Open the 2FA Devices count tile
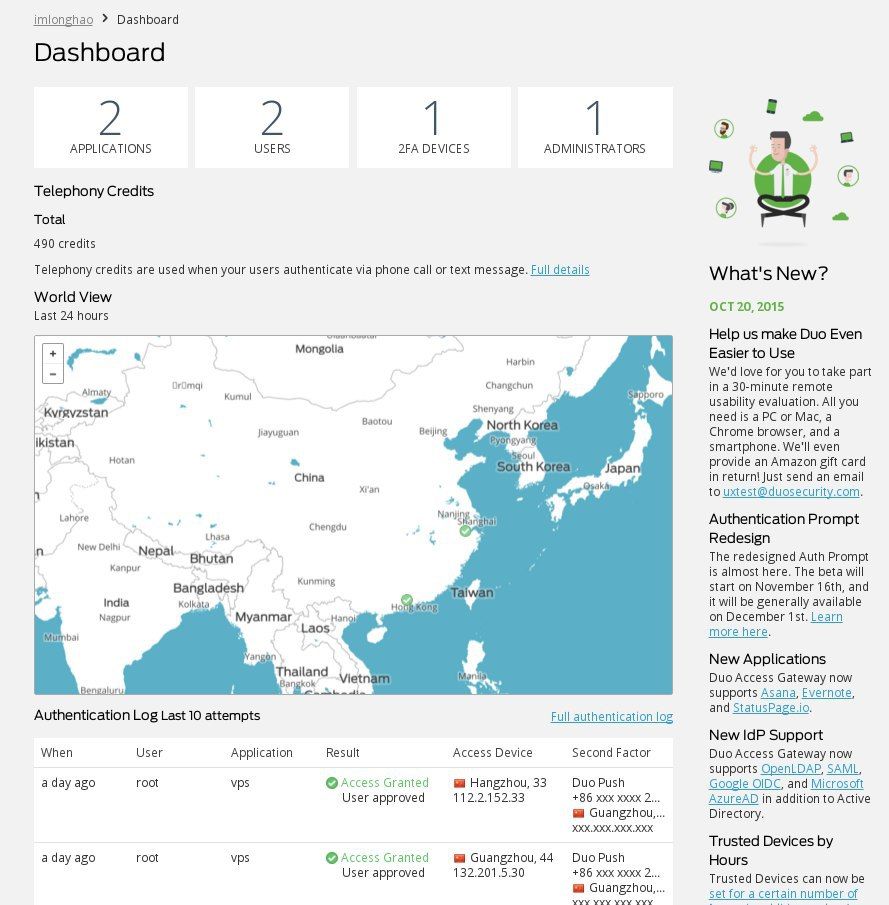 (x=433, y=127)
